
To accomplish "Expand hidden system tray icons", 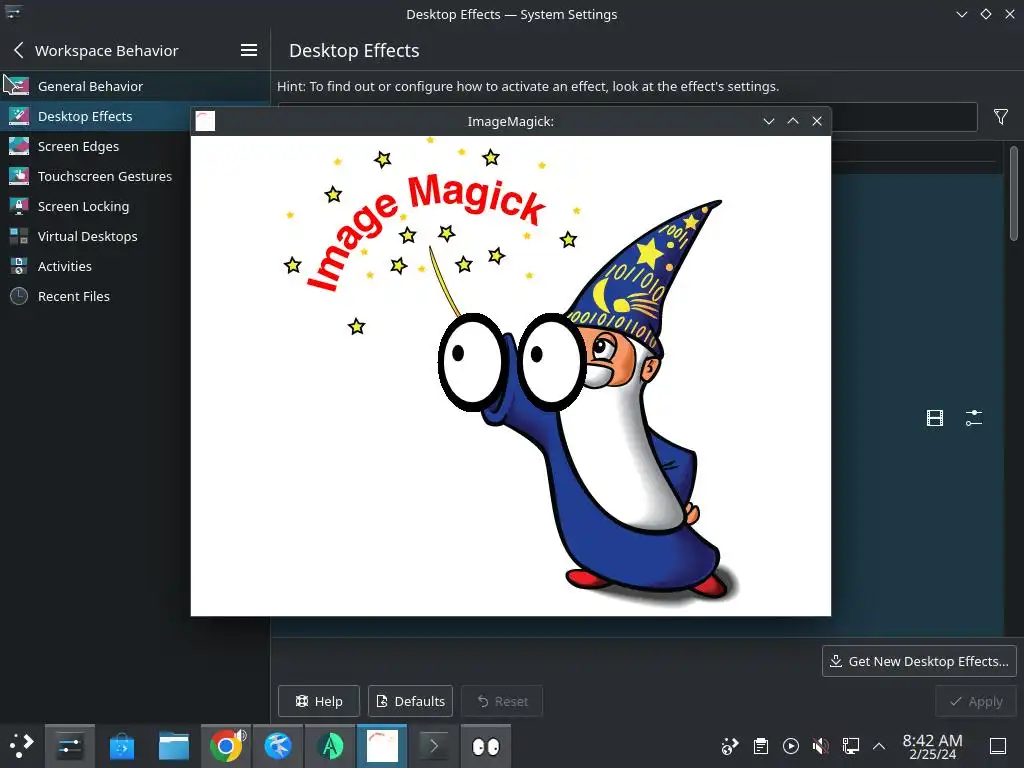I will tap(879, 746).
